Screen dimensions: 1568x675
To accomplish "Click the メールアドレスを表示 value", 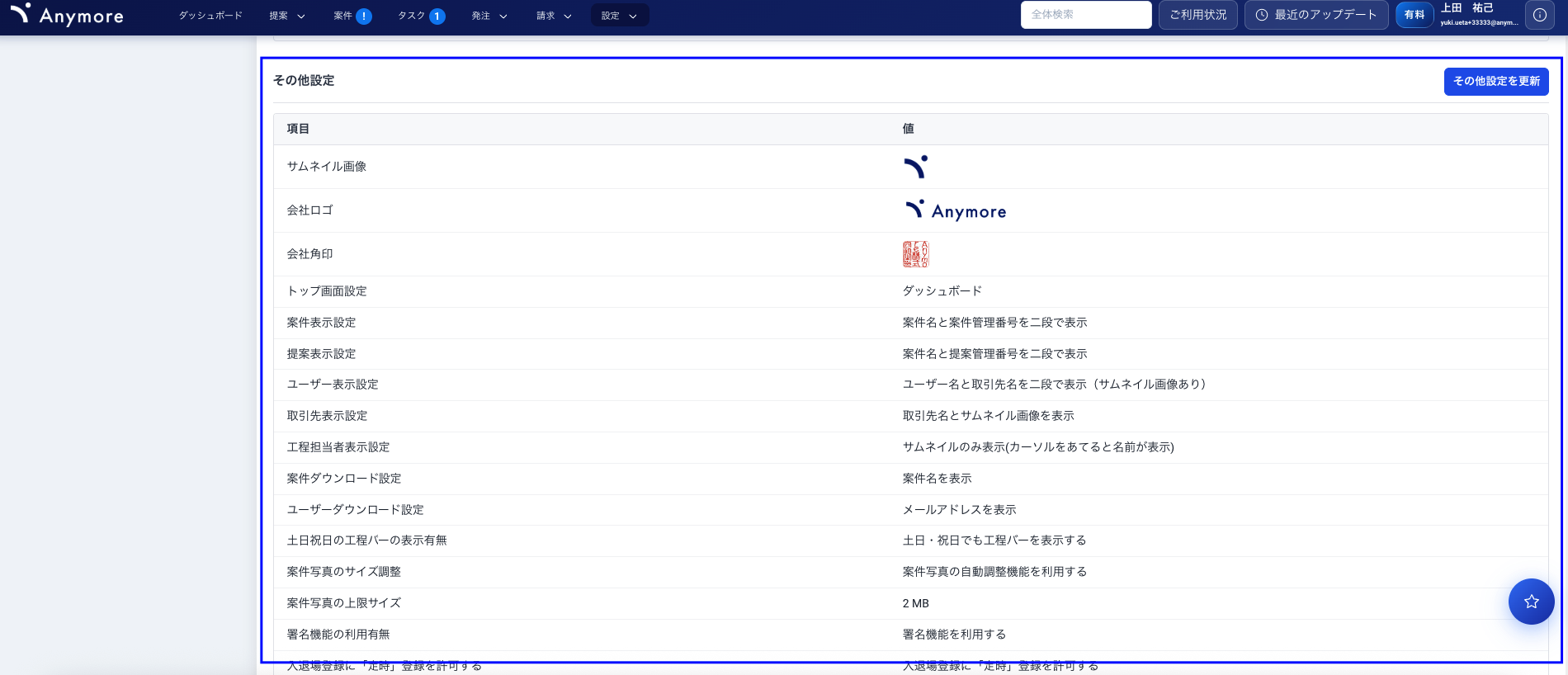I will click(x=959, y=510).
